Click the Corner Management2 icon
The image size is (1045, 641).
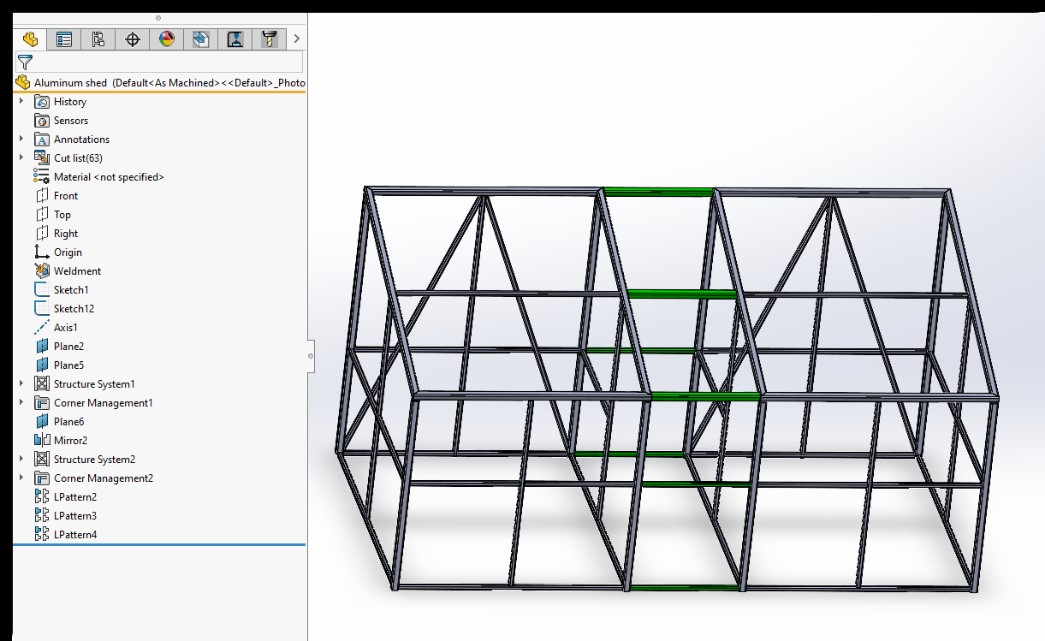tap(42, 478)
